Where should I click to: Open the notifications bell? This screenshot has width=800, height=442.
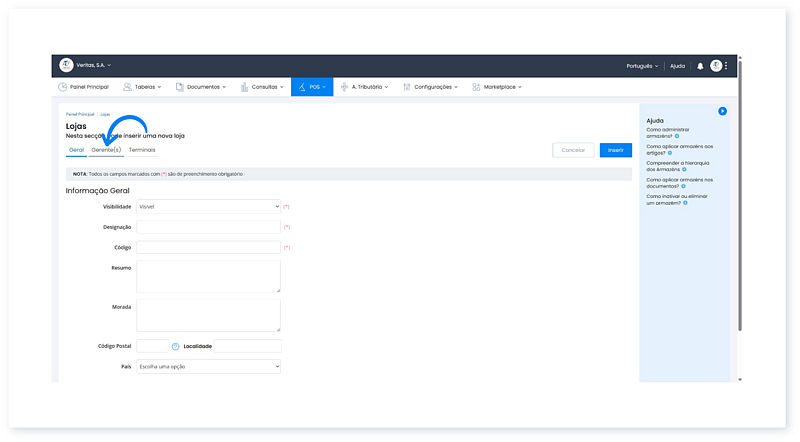pos(700,66)
